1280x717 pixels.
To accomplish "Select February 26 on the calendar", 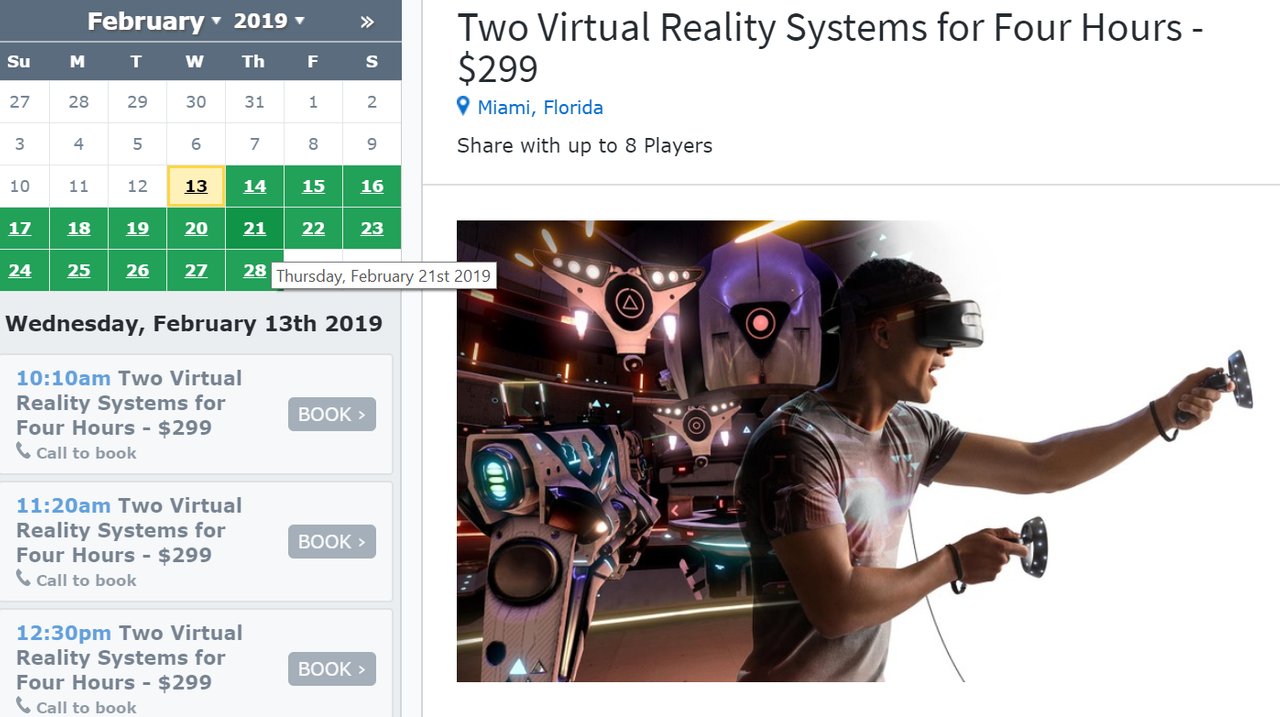I will pos(137,270).
